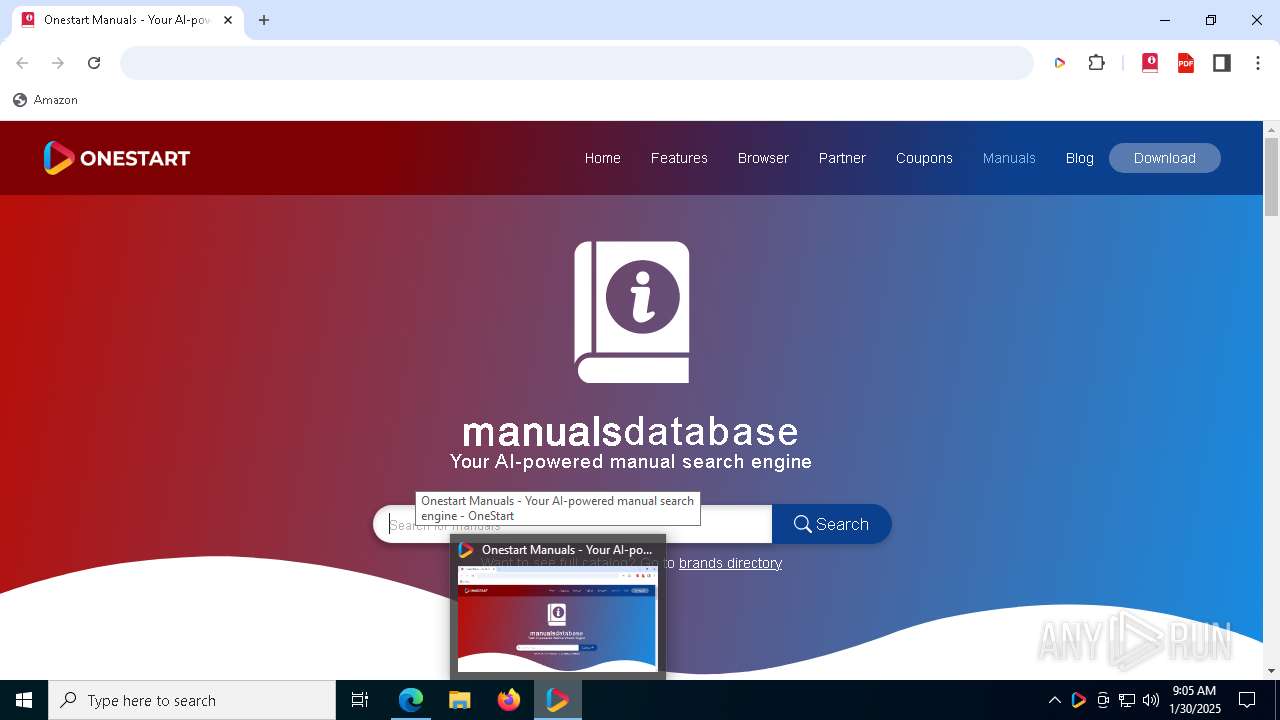Click the Download button
Viewport: 1280px width, 720px height.
pos(1165,158)
